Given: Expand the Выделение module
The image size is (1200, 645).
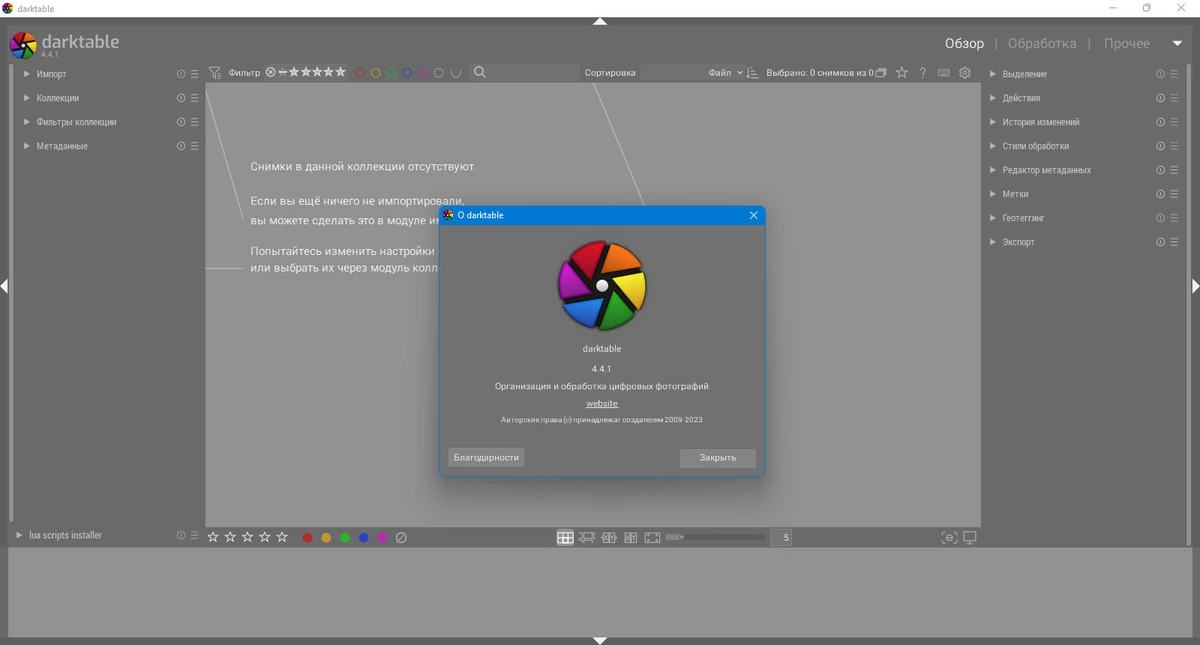Looking at the screenshot, I should coord(993,74).
